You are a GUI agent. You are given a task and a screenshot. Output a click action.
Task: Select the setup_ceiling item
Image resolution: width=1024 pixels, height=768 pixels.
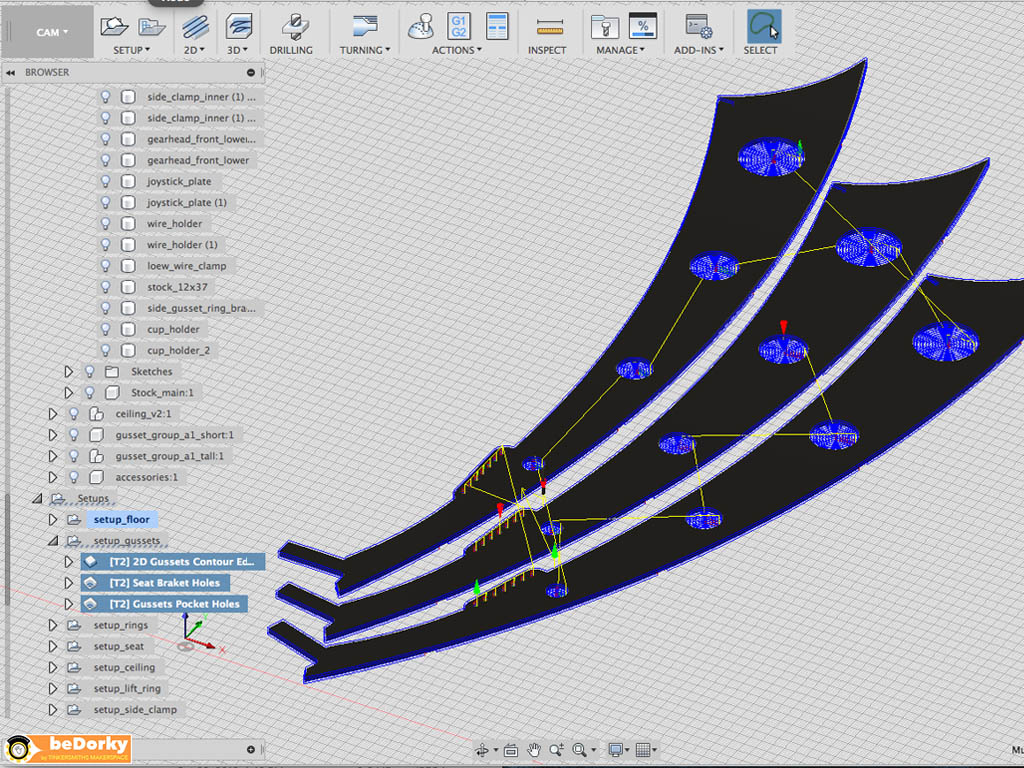click(124, 667)
